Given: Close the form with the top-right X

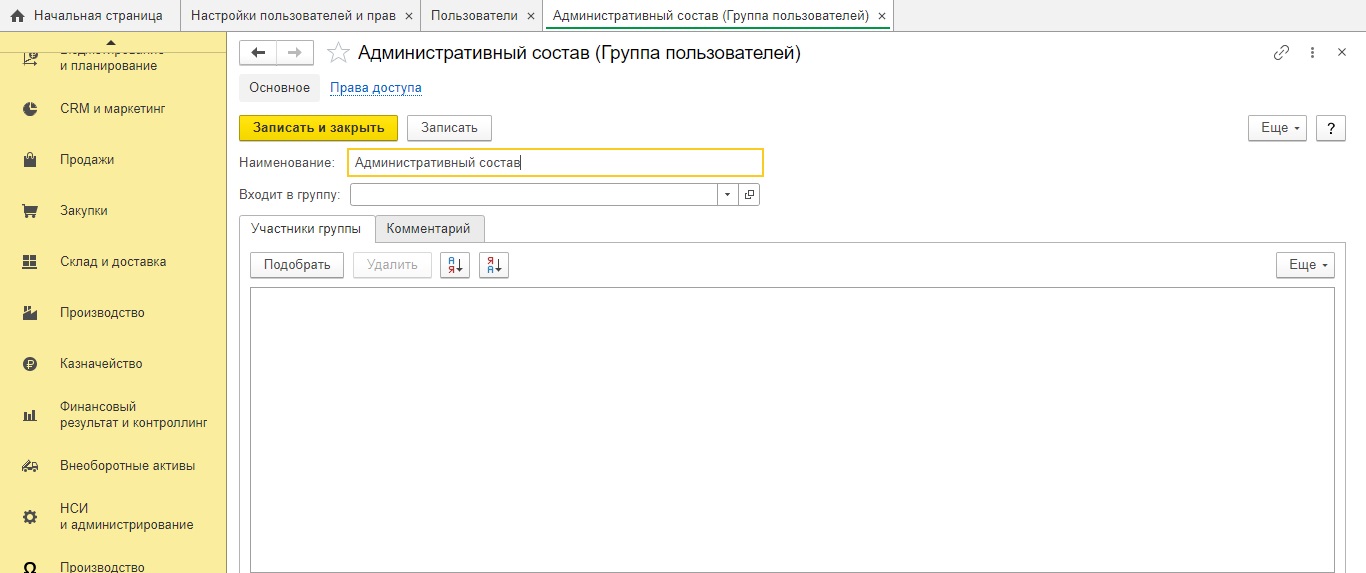Looking at the screenshot, I should (1342, 53).
